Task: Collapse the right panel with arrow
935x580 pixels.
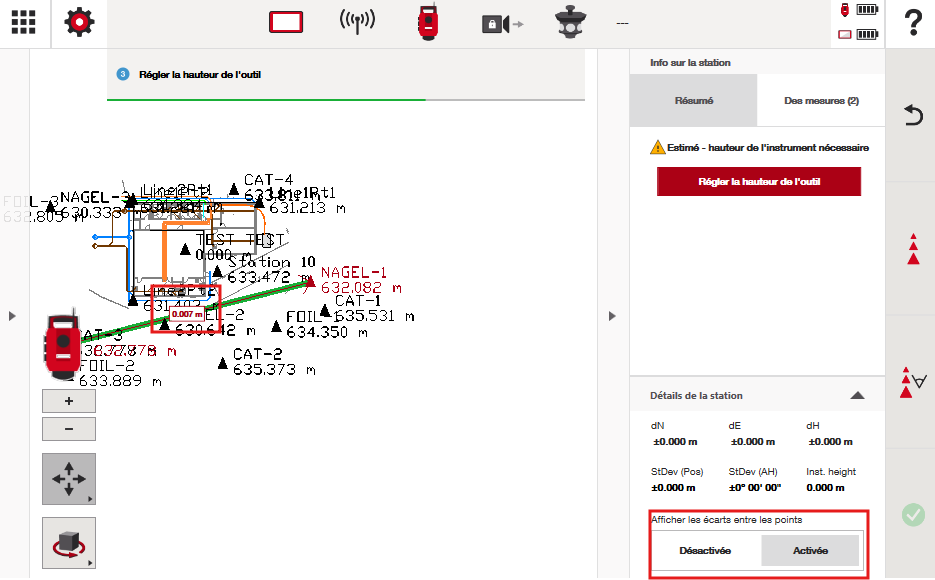Action: [x=612, y=316]
